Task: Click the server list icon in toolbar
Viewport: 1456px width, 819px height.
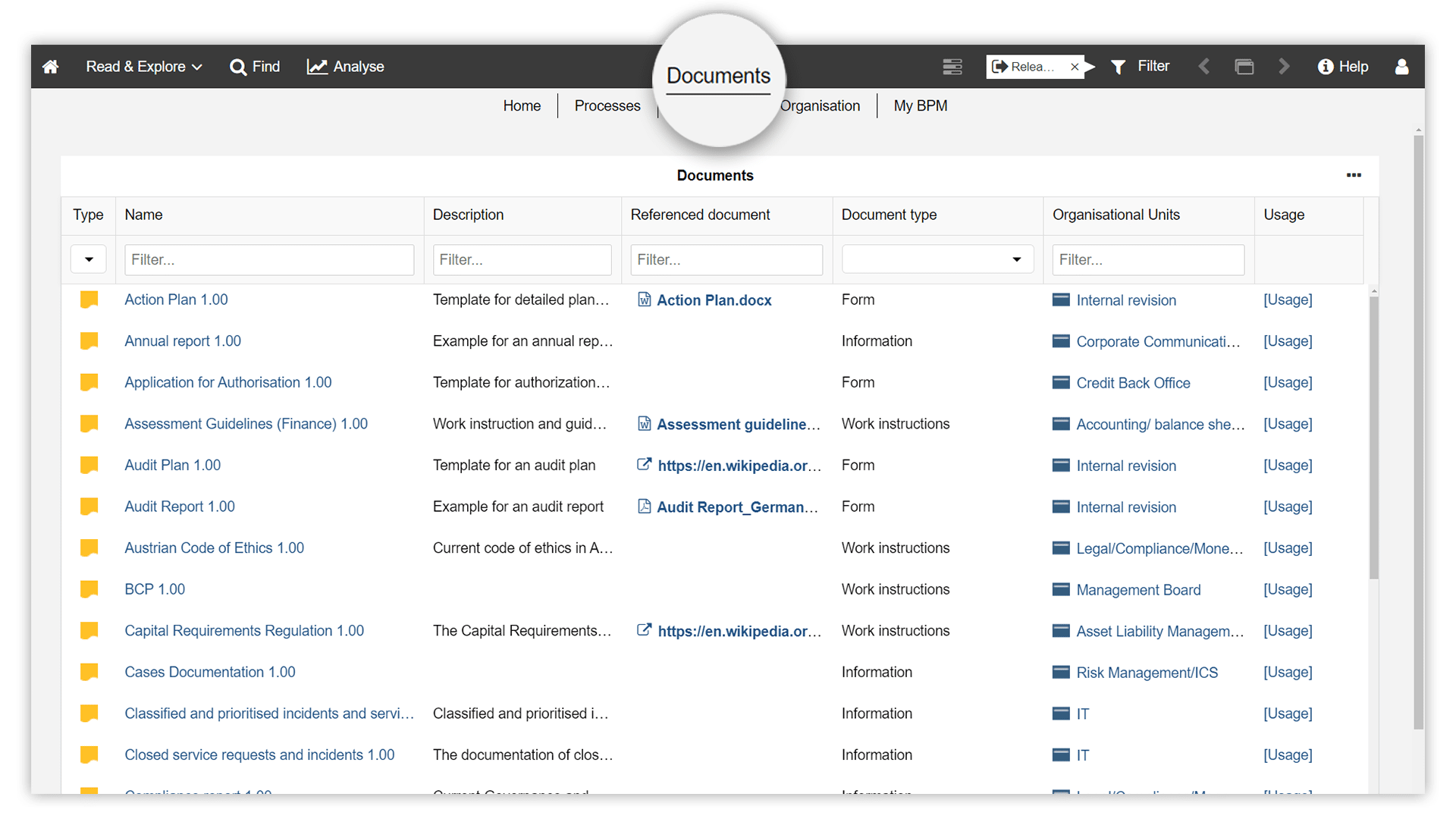Action: coord(952,67)
